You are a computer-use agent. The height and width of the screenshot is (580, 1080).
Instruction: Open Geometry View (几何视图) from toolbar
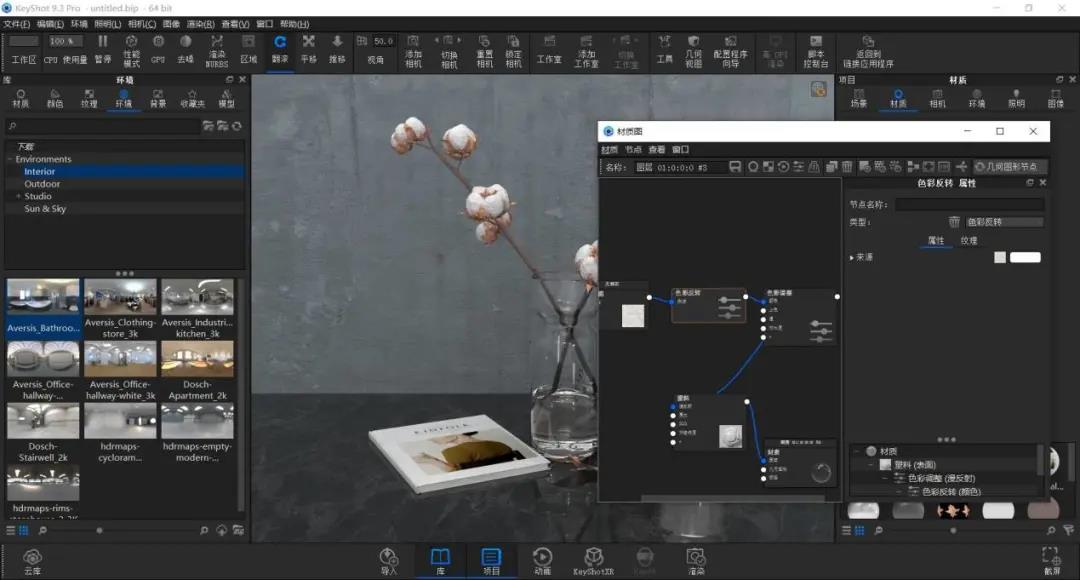(694, 51)
